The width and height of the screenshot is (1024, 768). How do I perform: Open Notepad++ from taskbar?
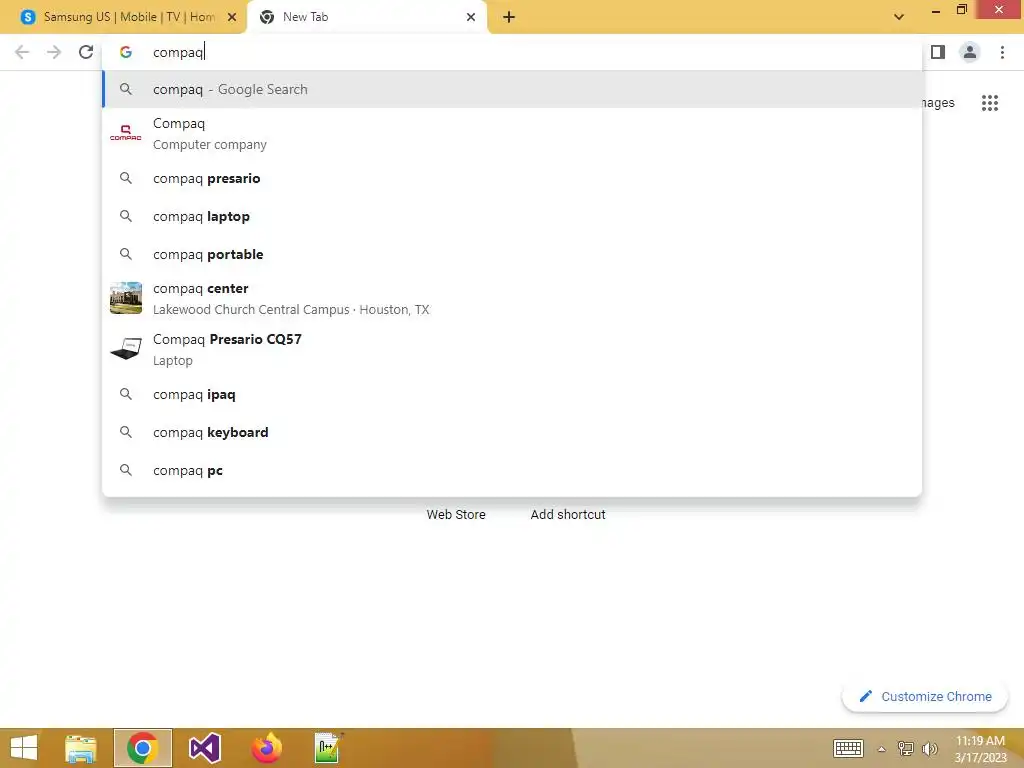[x=328, y=748]
